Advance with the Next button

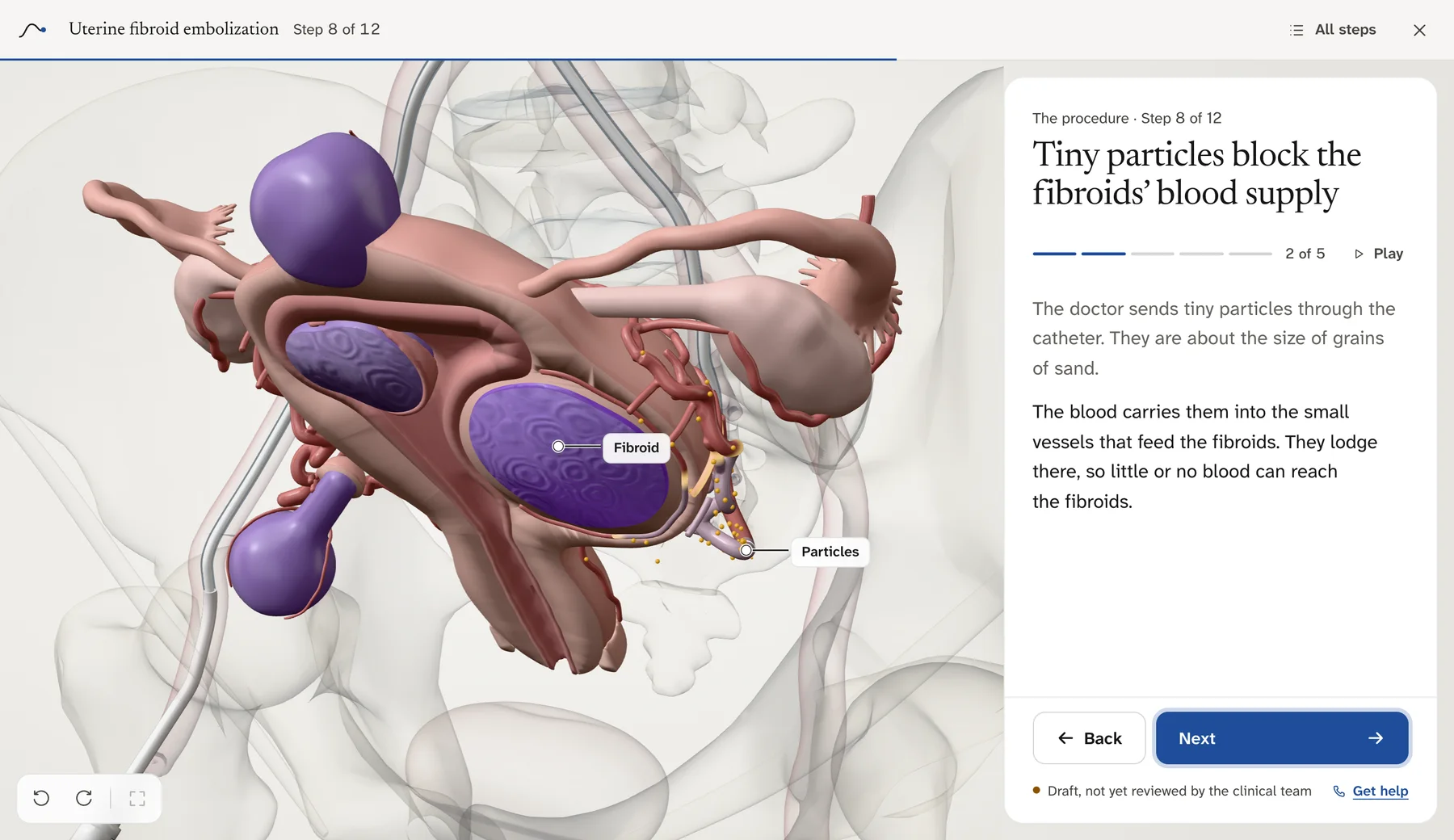point(1282,738)
